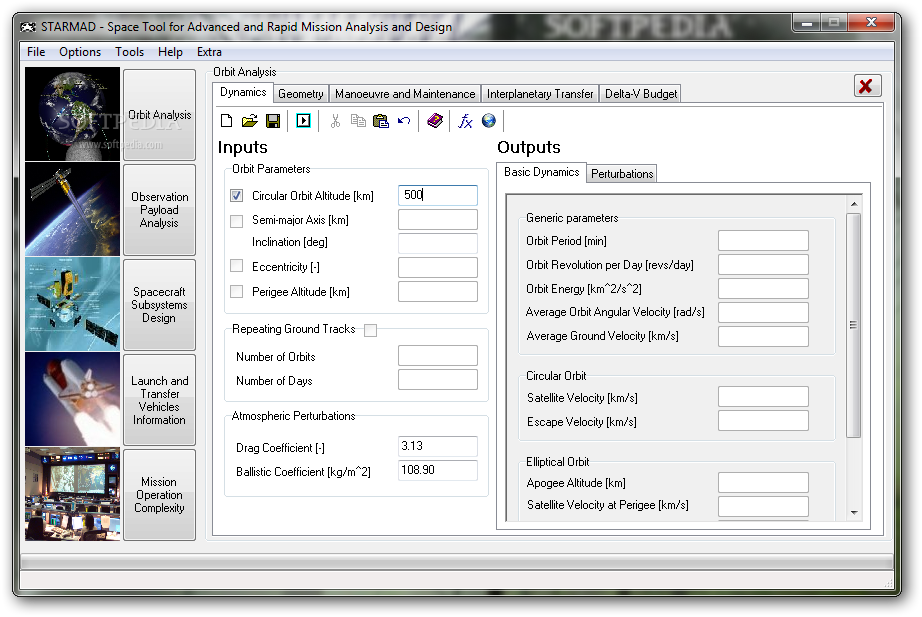Click the spacecraft subsystems exploded-view thumbnail
Screen dimensions: 922x617
(72, 304)
